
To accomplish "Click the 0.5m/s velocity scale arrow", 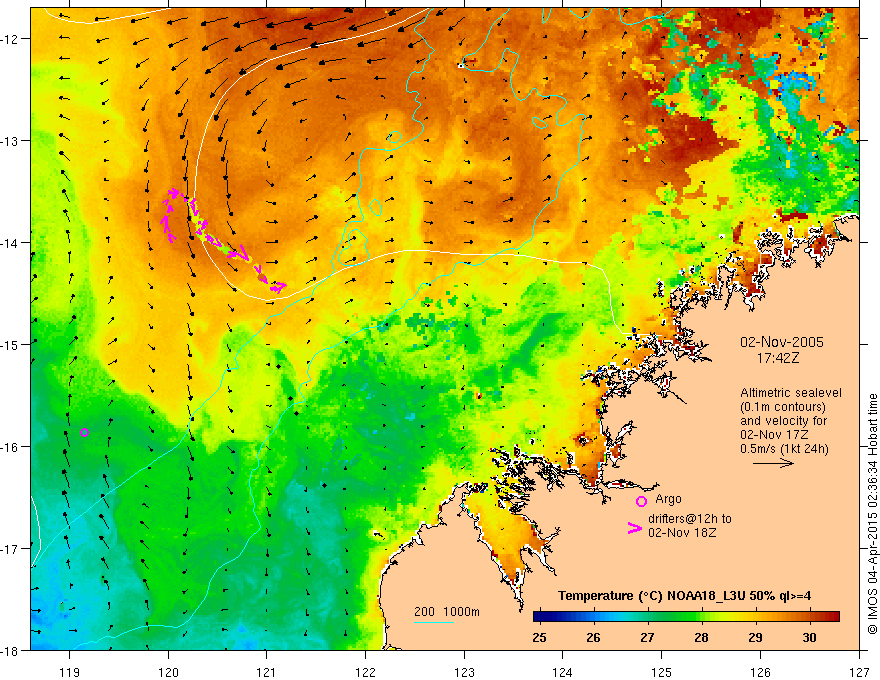I will [773, 463].
